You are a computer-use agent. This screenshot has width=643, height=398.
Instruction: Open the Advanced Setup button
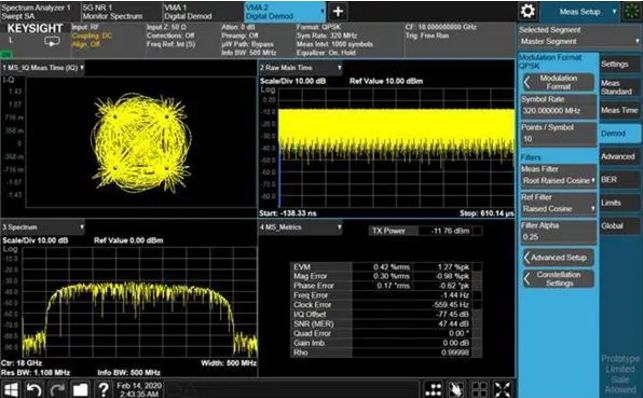558,258
